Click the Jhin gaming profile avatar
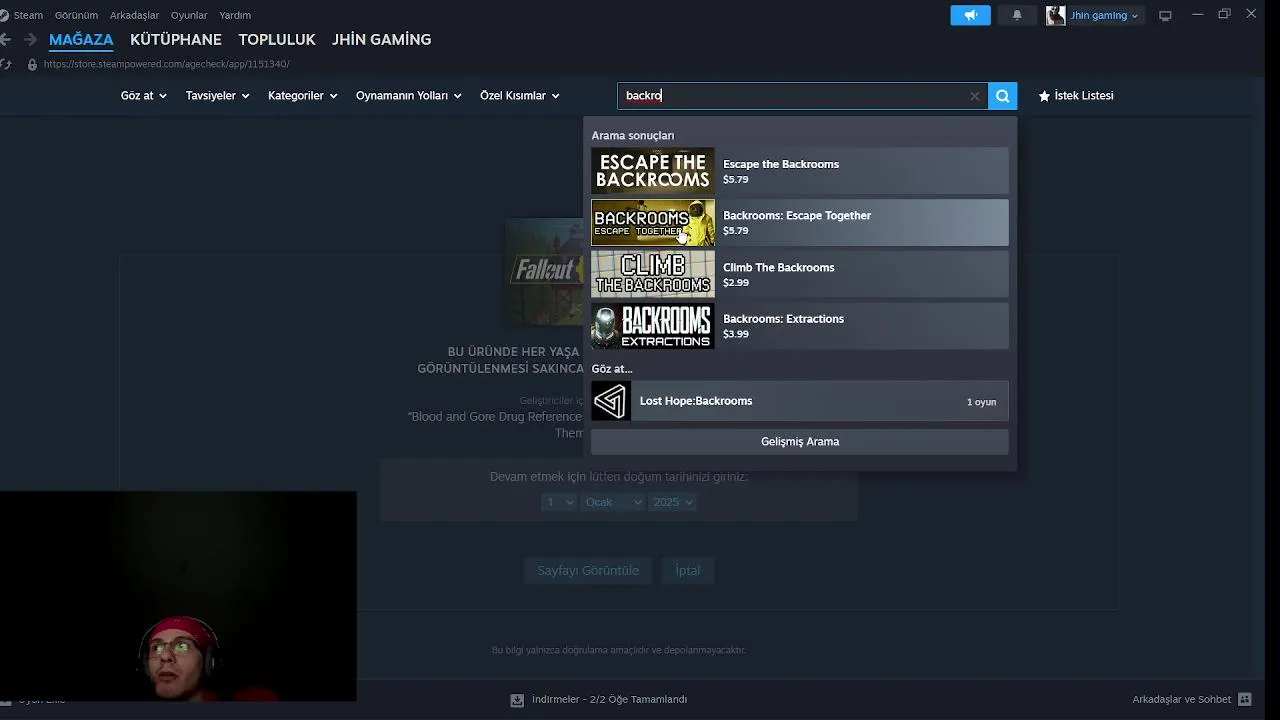 [1055, 15]
